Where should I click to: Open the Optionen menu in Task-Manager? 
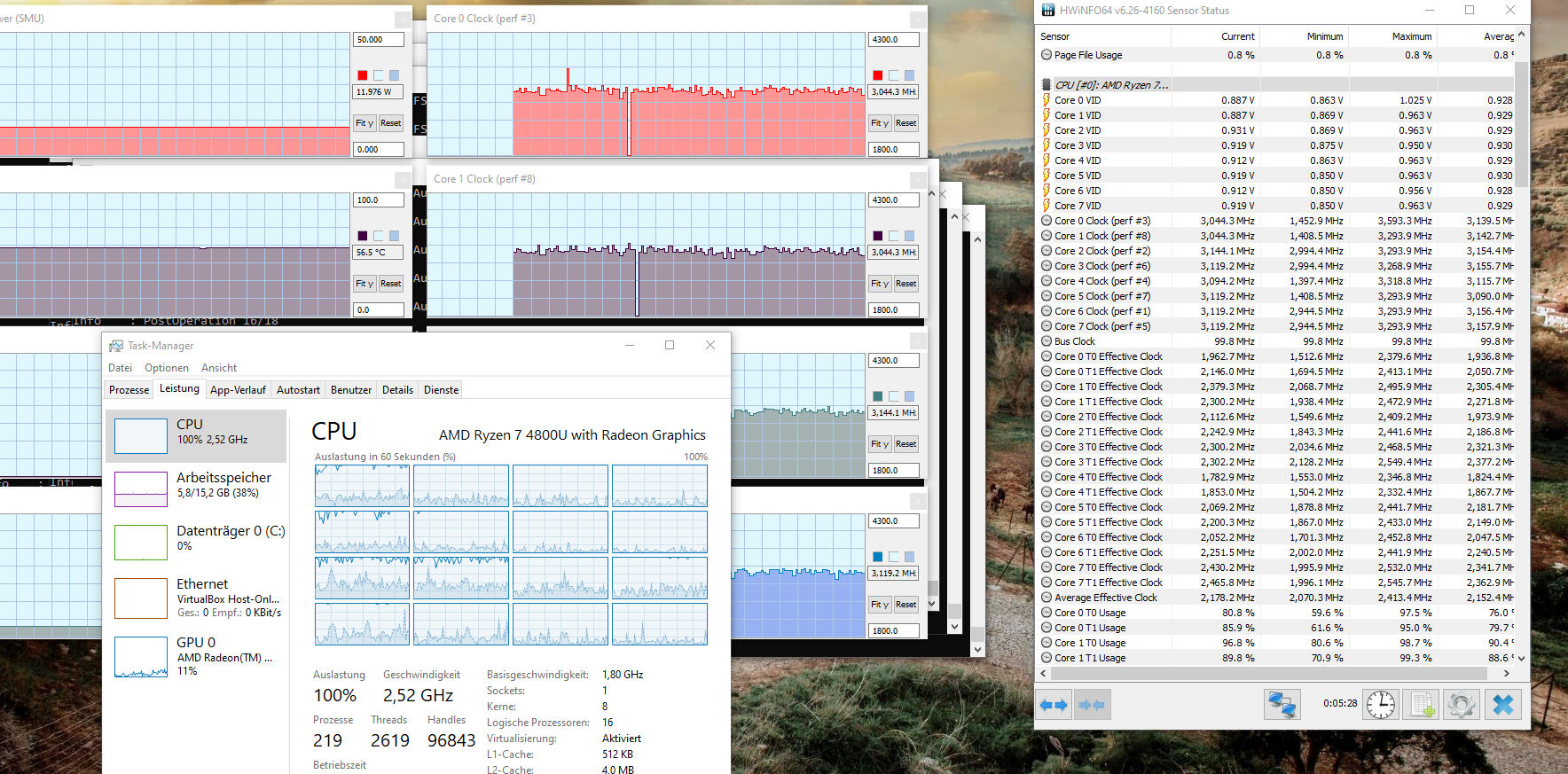[167, 368]
